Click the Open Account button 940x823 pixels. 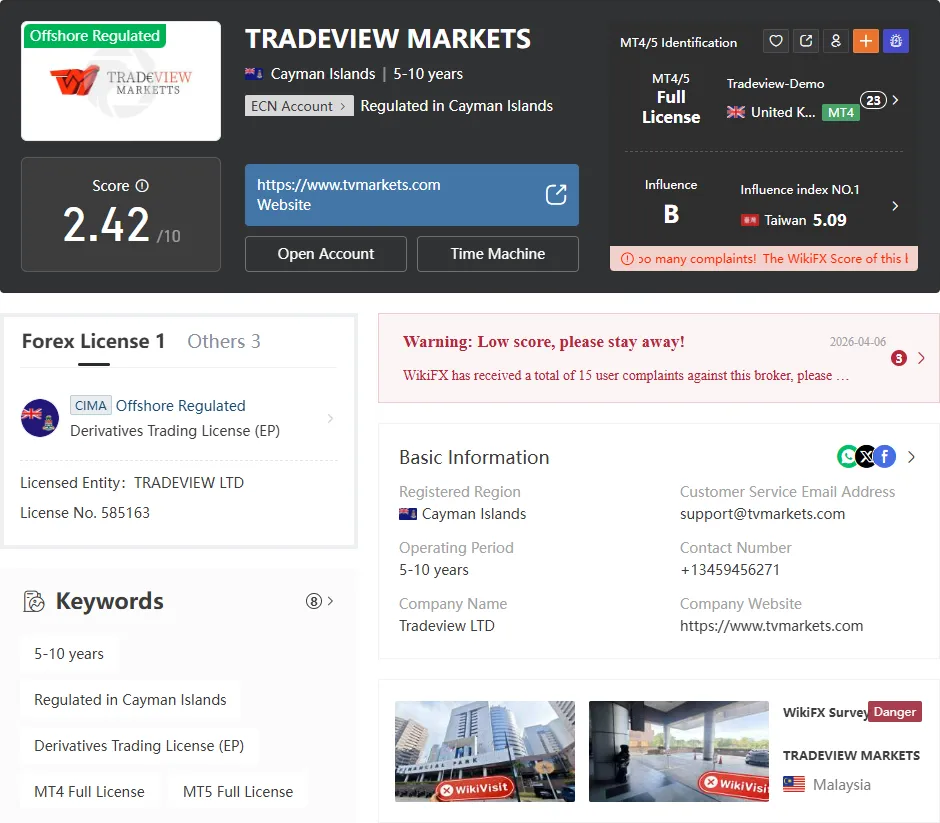[326, 254]
